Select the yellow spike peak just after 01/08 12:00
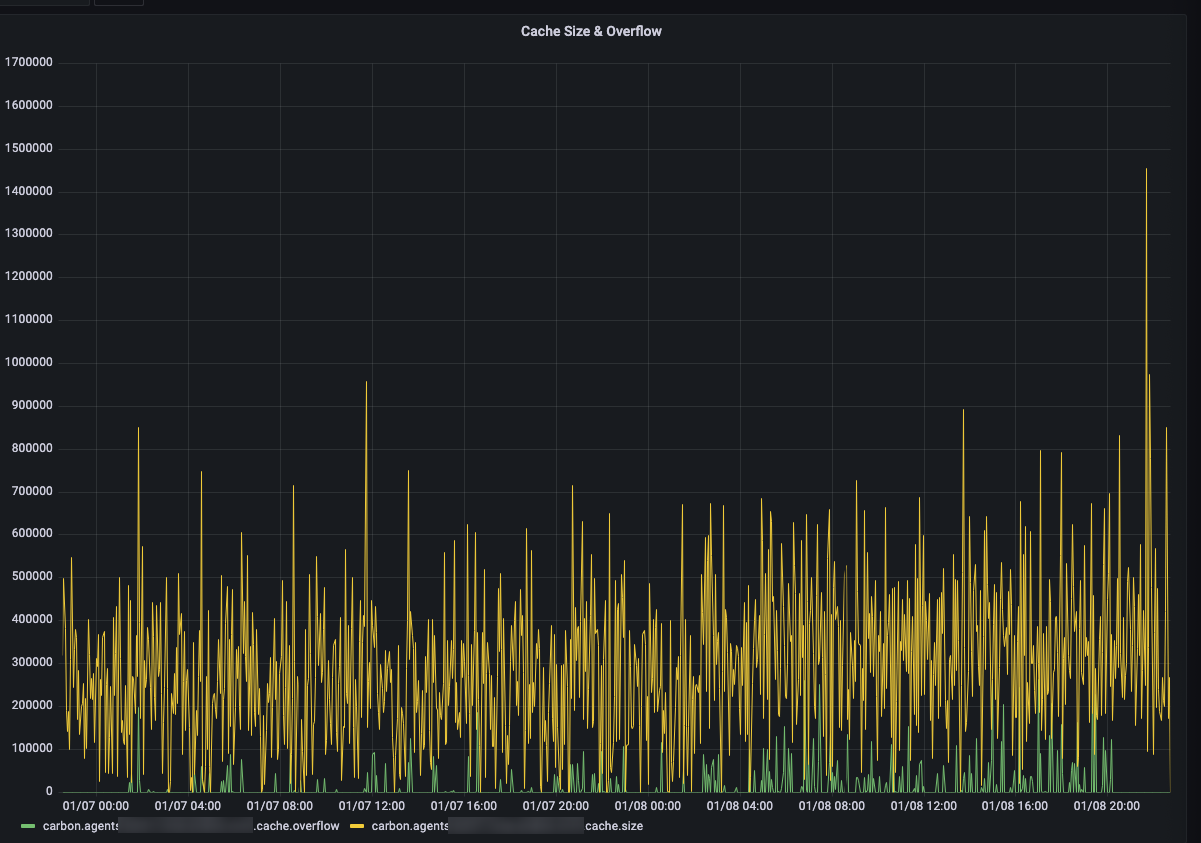Image resolution: width=1201 pixels, height=843 pixels. click(x=963, y=411)
